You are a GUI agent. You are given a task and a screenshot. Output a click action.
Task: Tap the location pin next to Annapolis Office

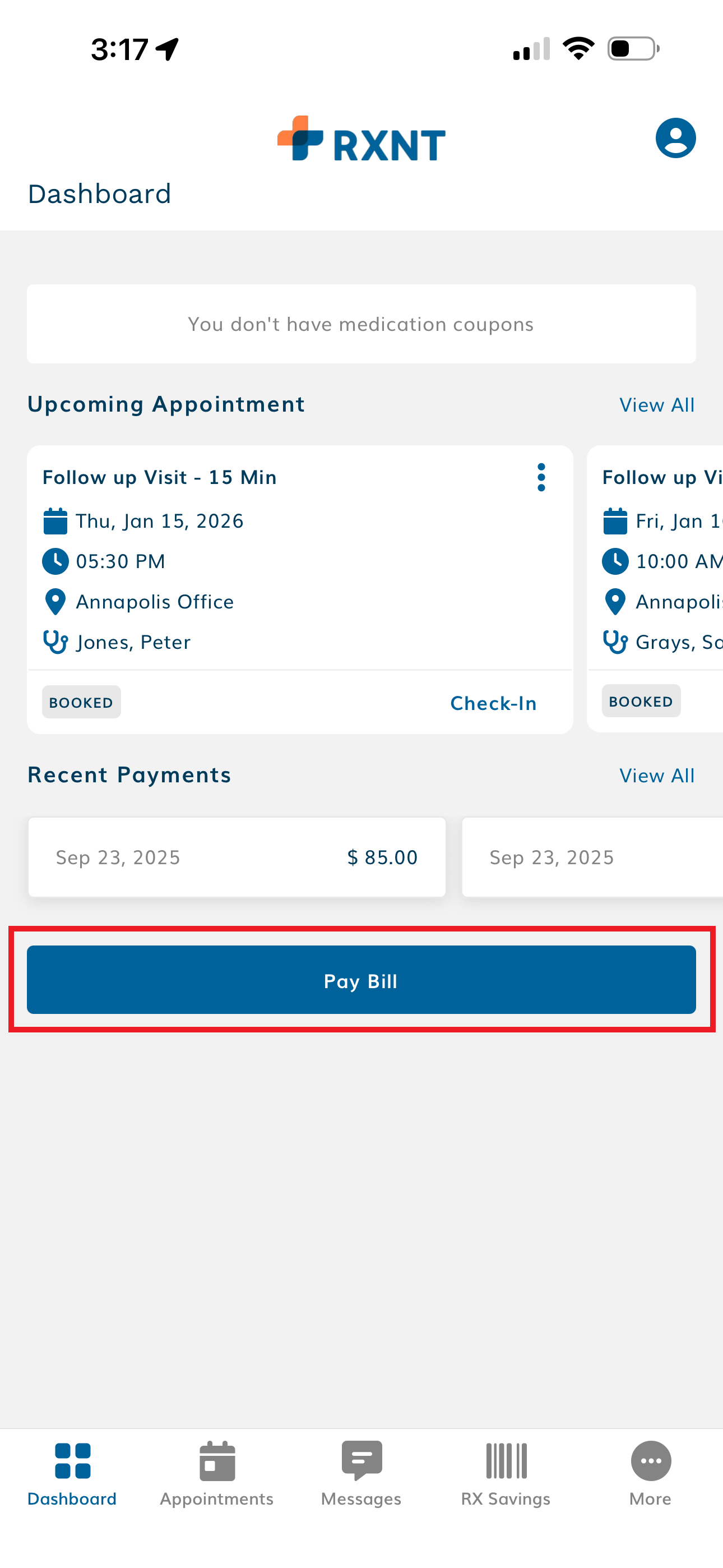55,602
